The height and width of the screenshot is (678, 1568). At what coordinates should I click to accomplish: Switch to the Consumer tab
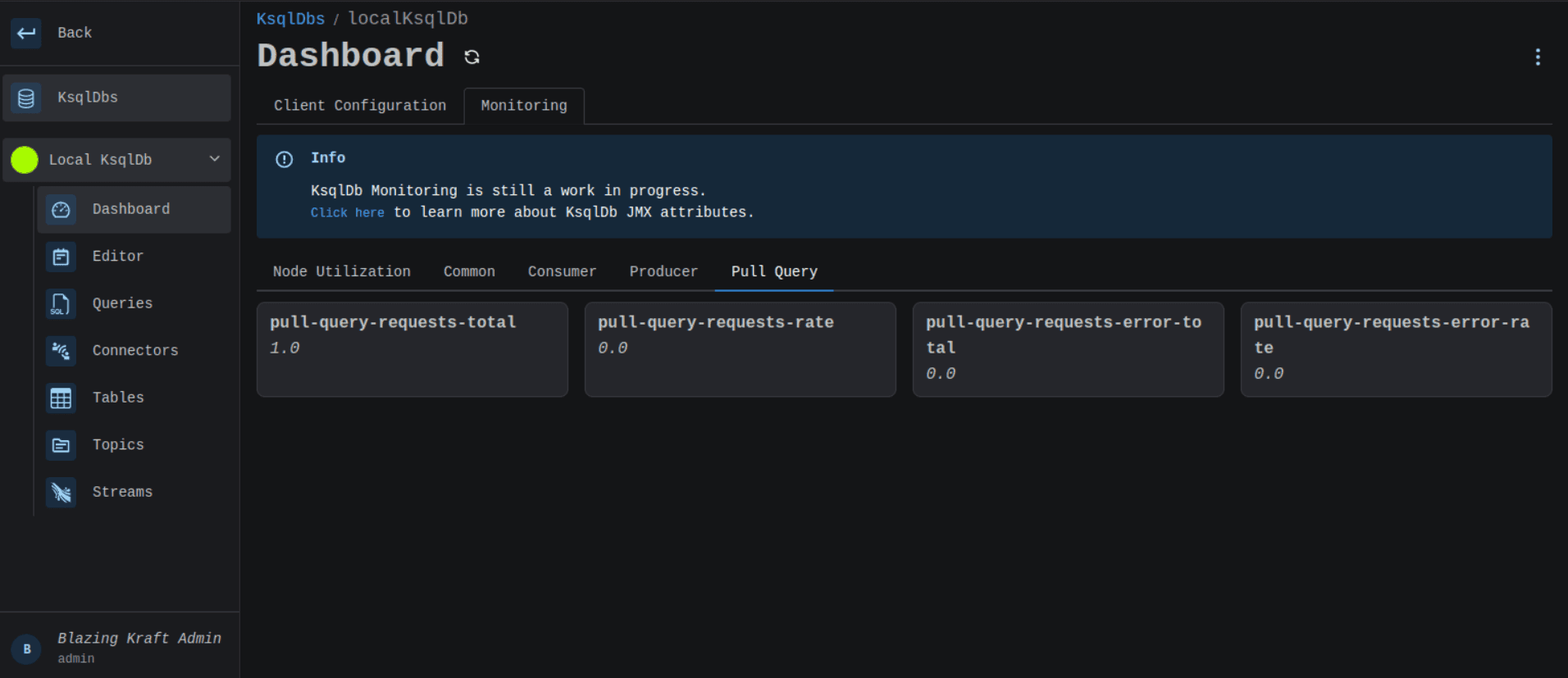pyautogui.click(x=562, y=271)
